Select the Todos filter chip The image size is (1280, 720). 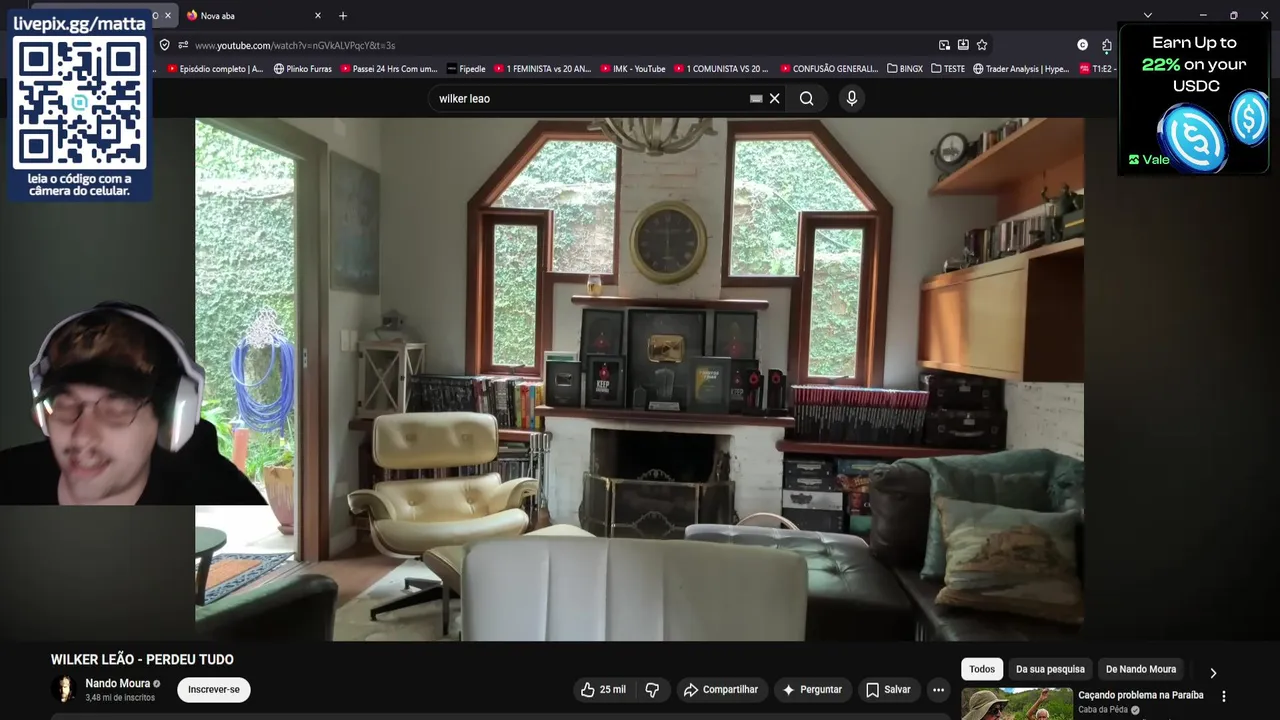[982, 669]
